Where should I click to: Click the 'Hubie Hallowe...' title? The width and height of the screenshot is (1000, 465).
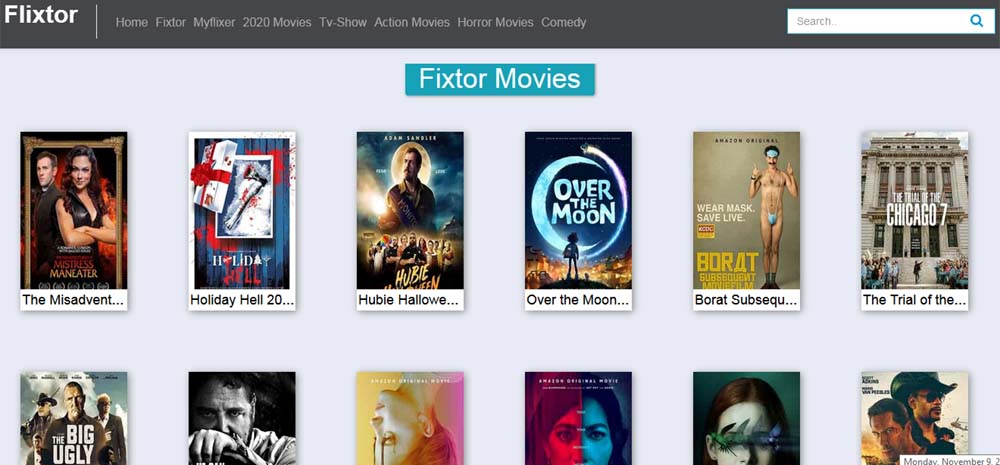tap(410, 300)
